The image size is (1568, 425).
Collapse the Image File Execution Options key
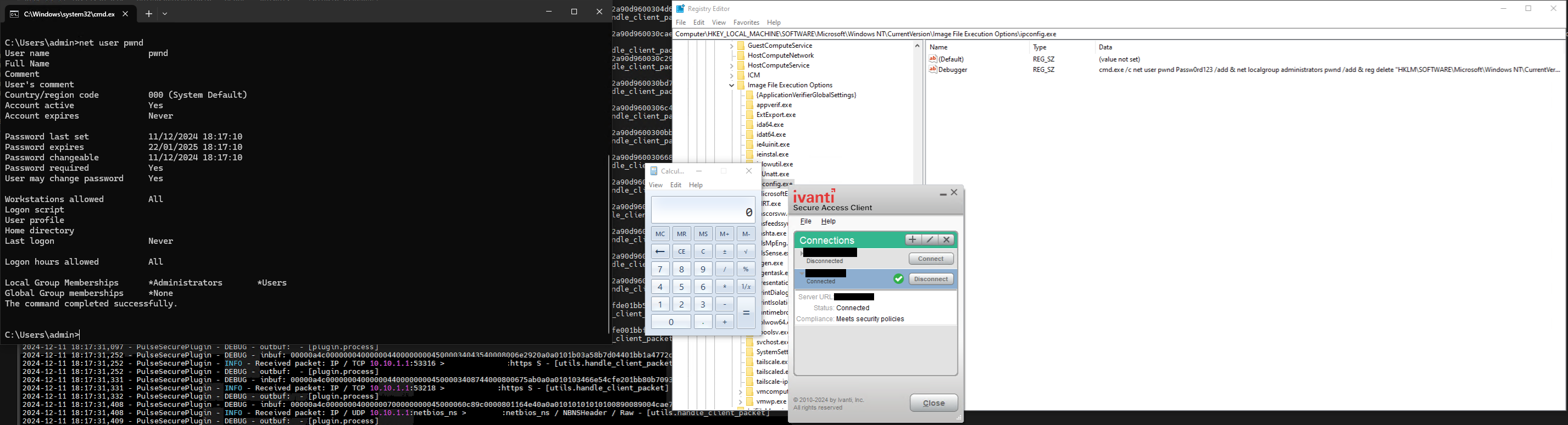[x=731, y=85]
